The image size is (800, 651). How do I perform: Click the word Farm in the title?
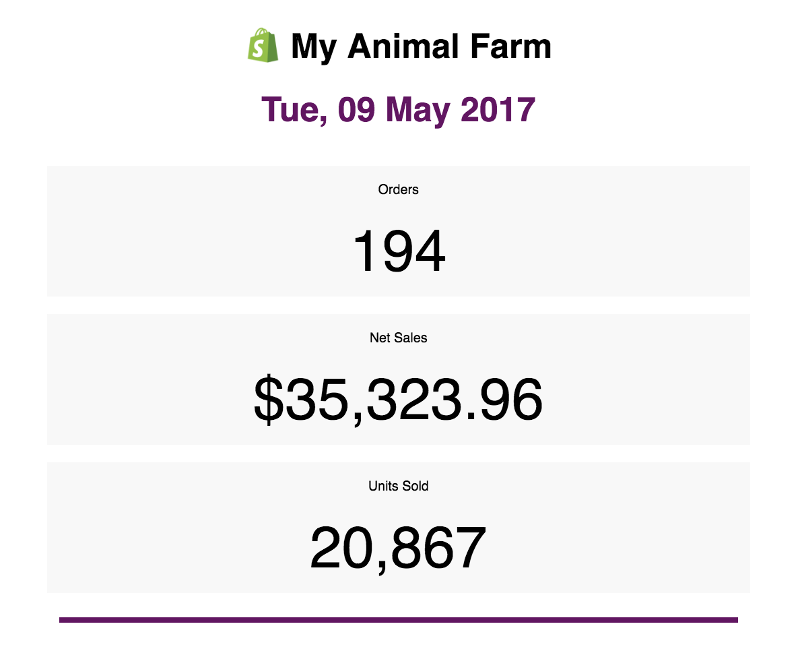pyautogui.click(x=511, y=46)
